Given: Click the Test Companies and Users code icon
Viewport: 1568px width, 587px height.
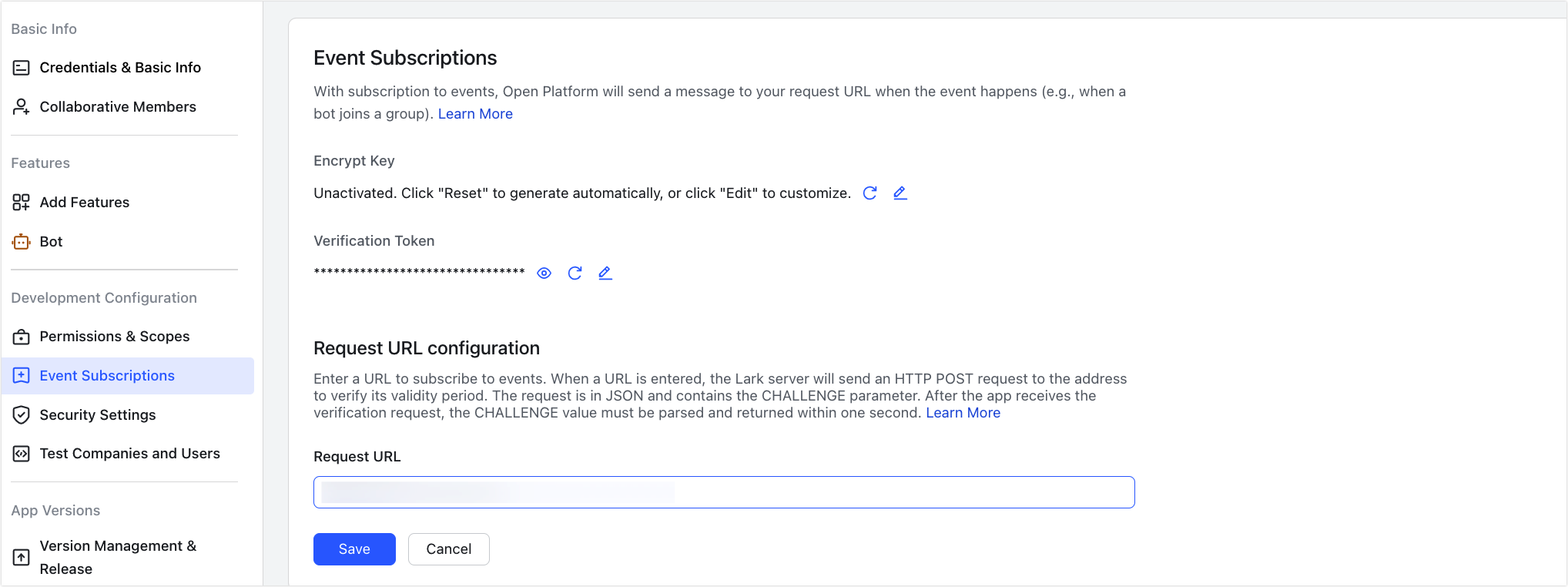Looking at the screenshot, I should (20, 453).
